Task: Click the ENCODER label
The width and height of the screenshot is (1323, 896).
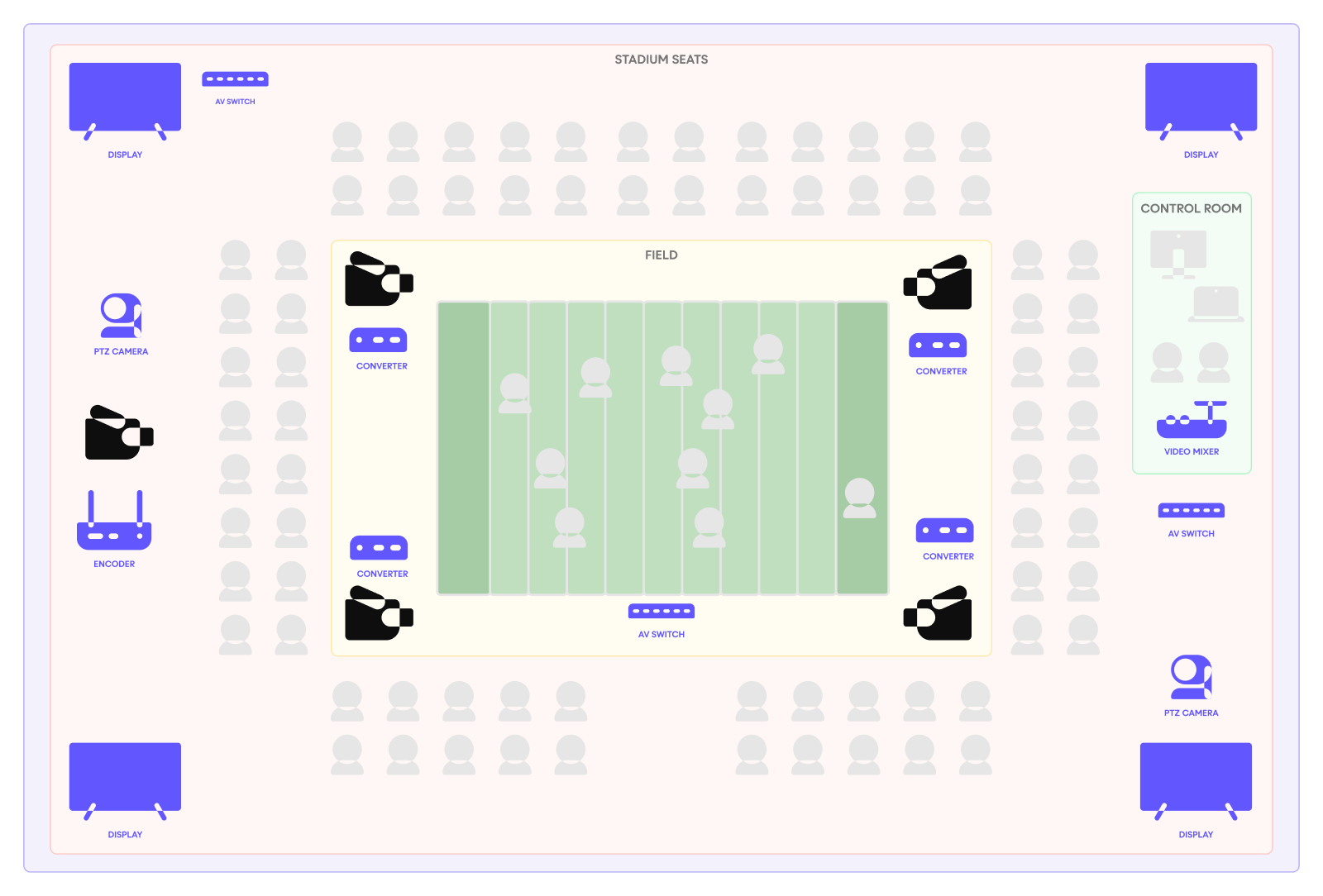Action: coord(114,565)
